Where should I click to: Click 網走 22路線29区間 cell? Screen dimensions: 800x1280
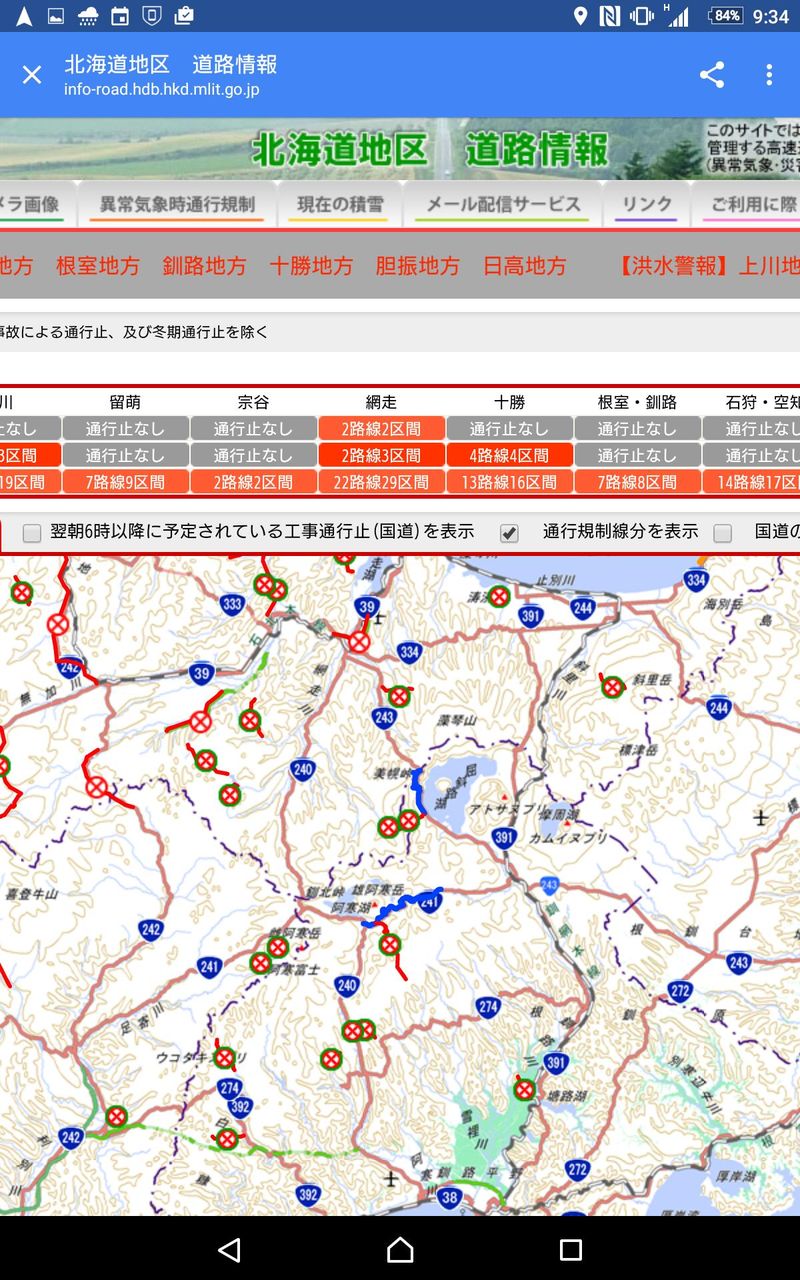pos(381,482)
